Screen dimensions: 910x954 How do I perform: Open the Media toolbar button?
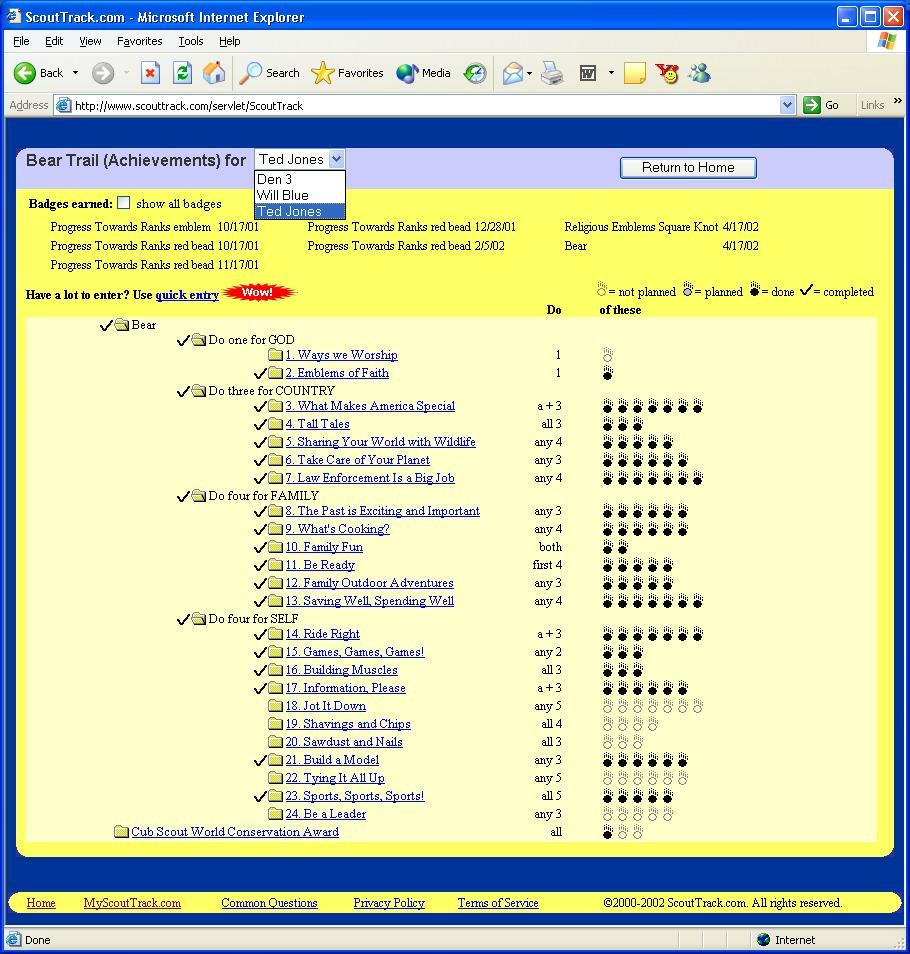click(x=423, y=73)
